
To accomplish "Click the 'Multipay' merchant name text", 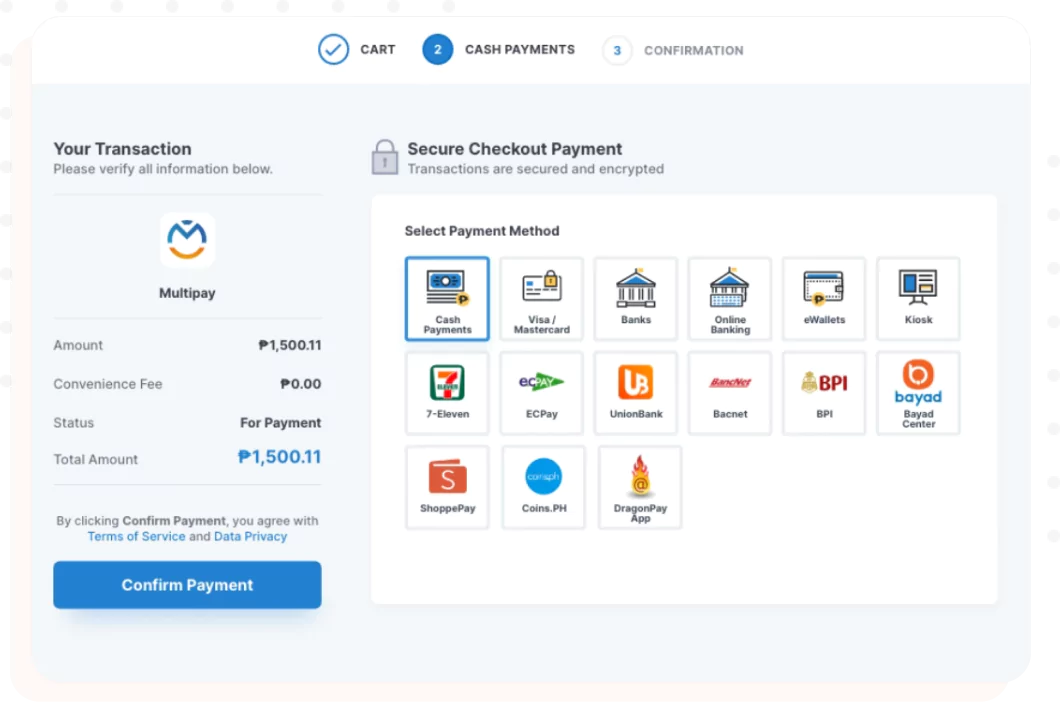I will pyautogui.click(x=187, y=293).
